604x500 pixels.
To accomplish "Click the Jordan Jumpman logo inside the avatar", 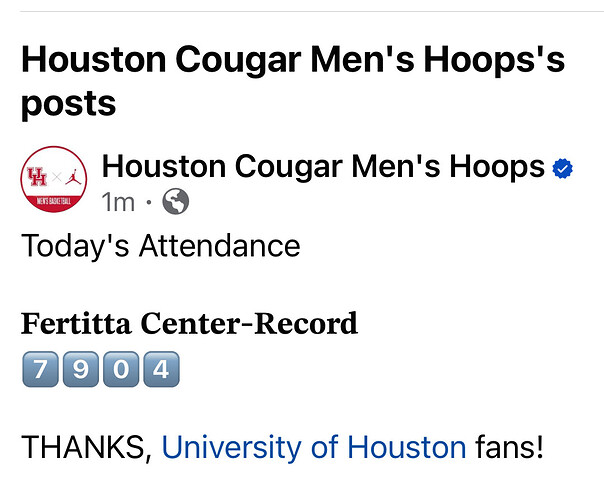I will tap(73, 176).
